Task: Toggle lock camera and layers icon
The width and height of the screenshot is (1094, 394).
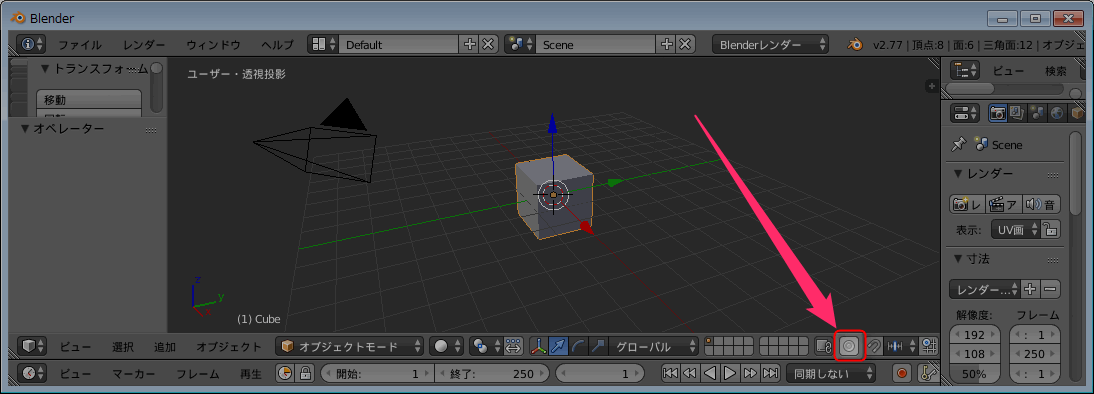Action: [823, 346]
